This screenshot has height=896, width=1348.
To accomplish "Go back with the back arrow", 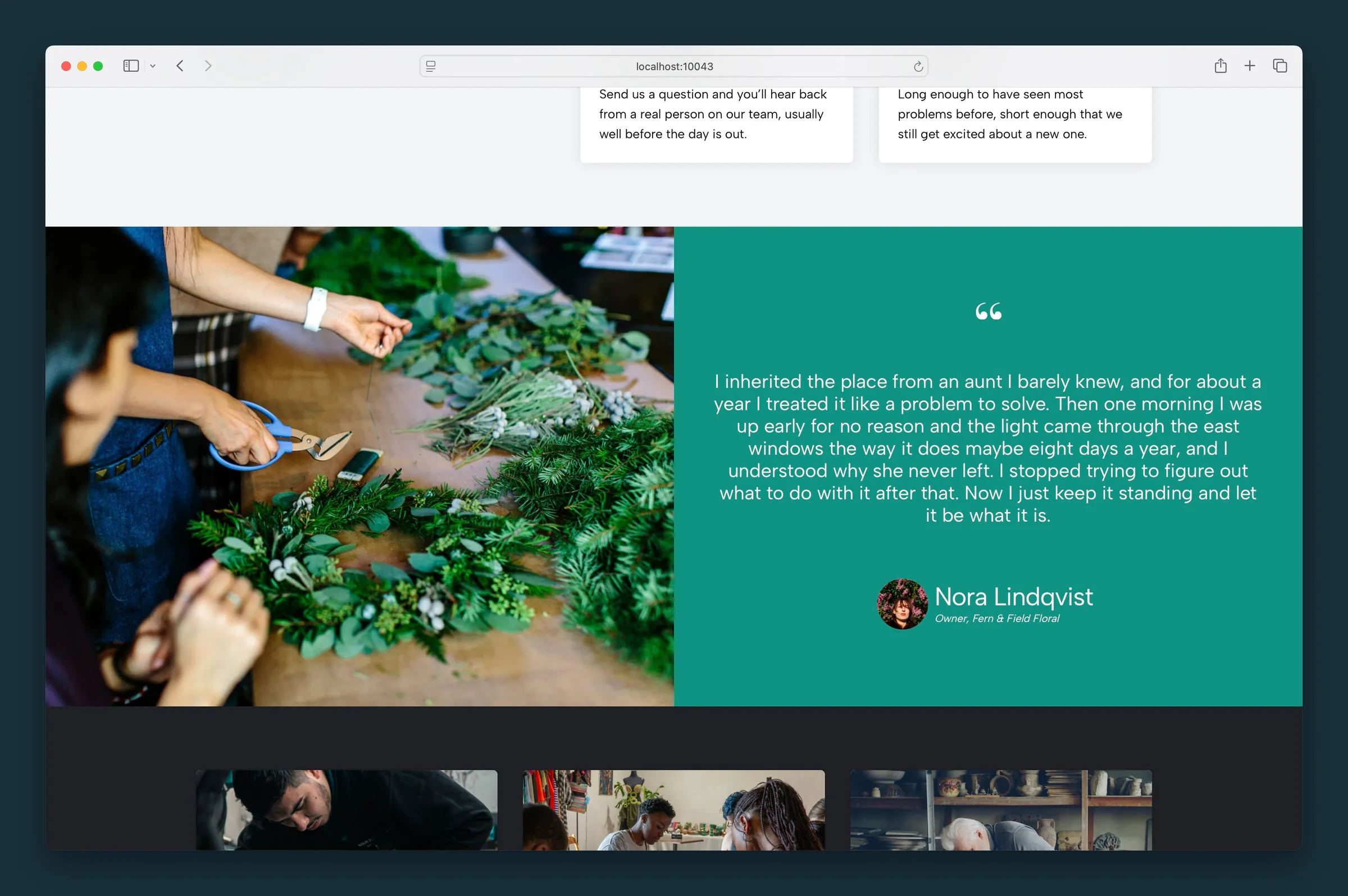I will point(180,66).
